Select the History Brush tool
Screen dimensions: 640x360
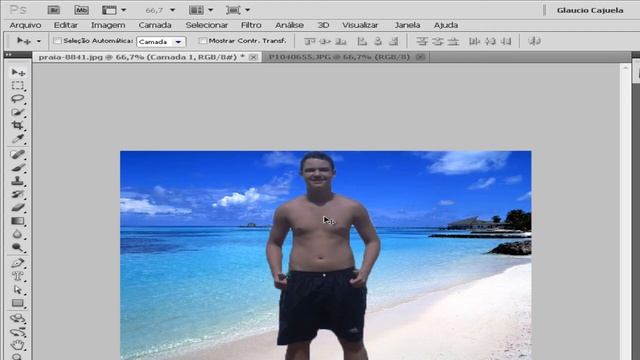18,194
